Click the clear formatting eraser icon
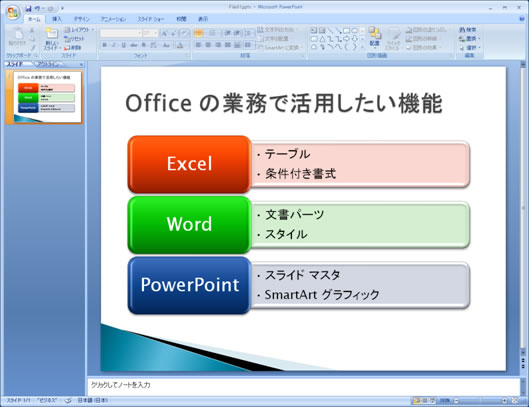Screen dimensions: 529x407 coord(185,33)
